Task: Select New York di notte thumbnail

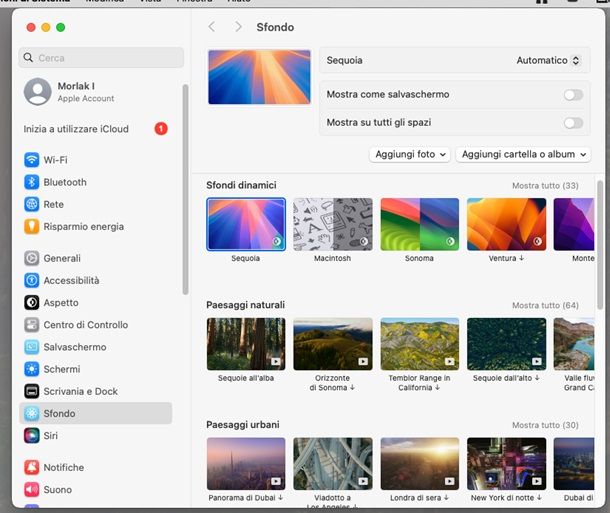Action: coord(507,464)
